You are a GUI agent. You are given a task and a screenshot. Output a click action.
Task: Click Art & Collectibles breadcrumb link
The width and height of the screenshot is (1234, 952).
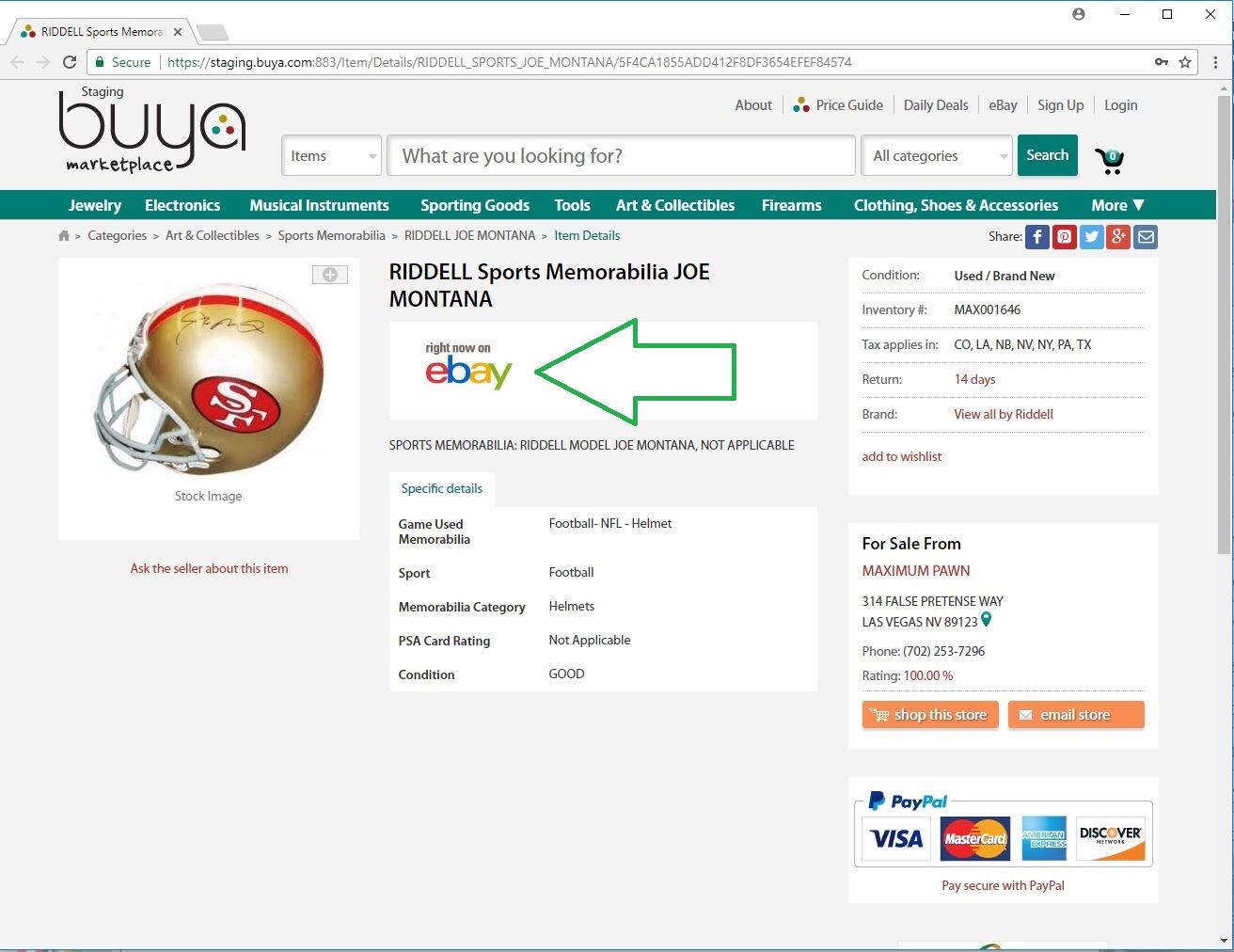(213, 236)
